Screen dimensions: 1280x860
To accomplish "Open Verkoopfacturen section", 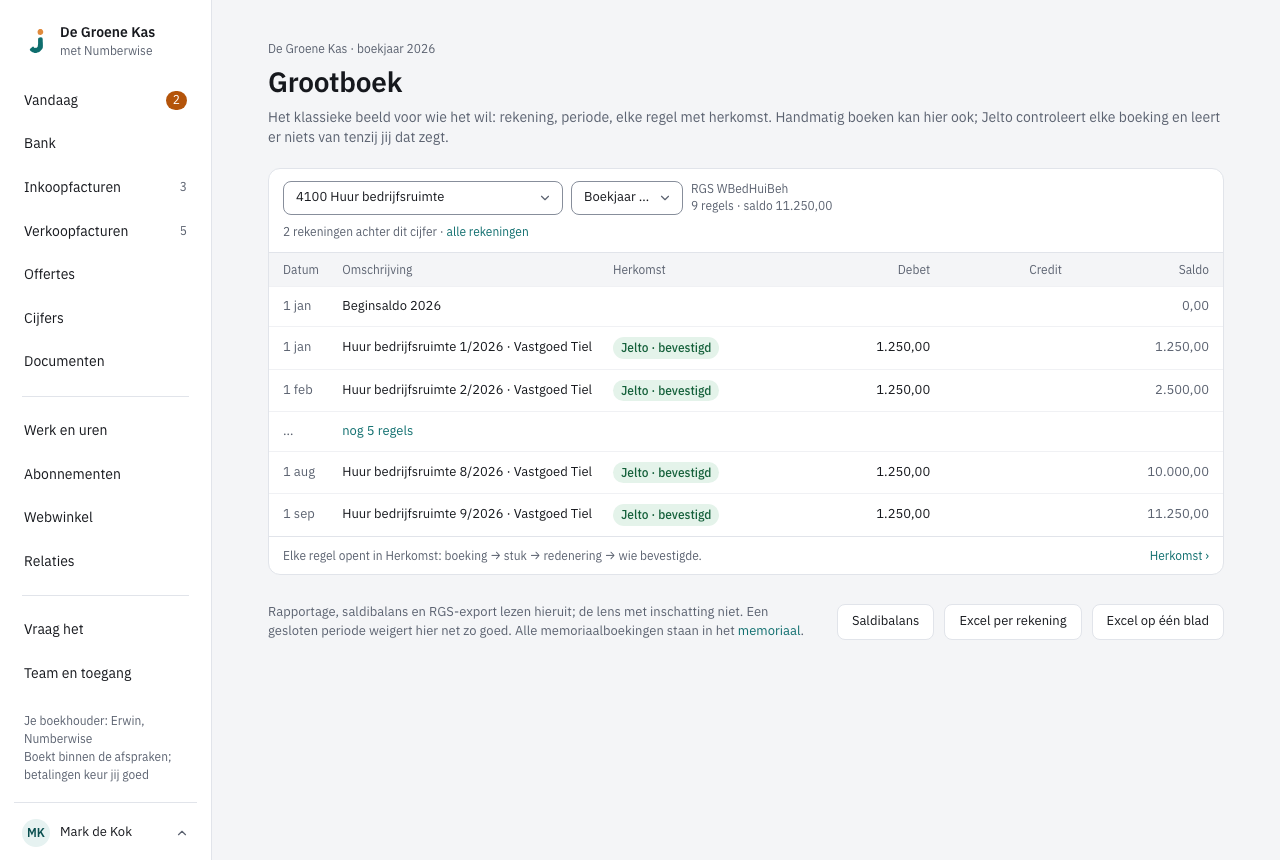I will 106,231.
